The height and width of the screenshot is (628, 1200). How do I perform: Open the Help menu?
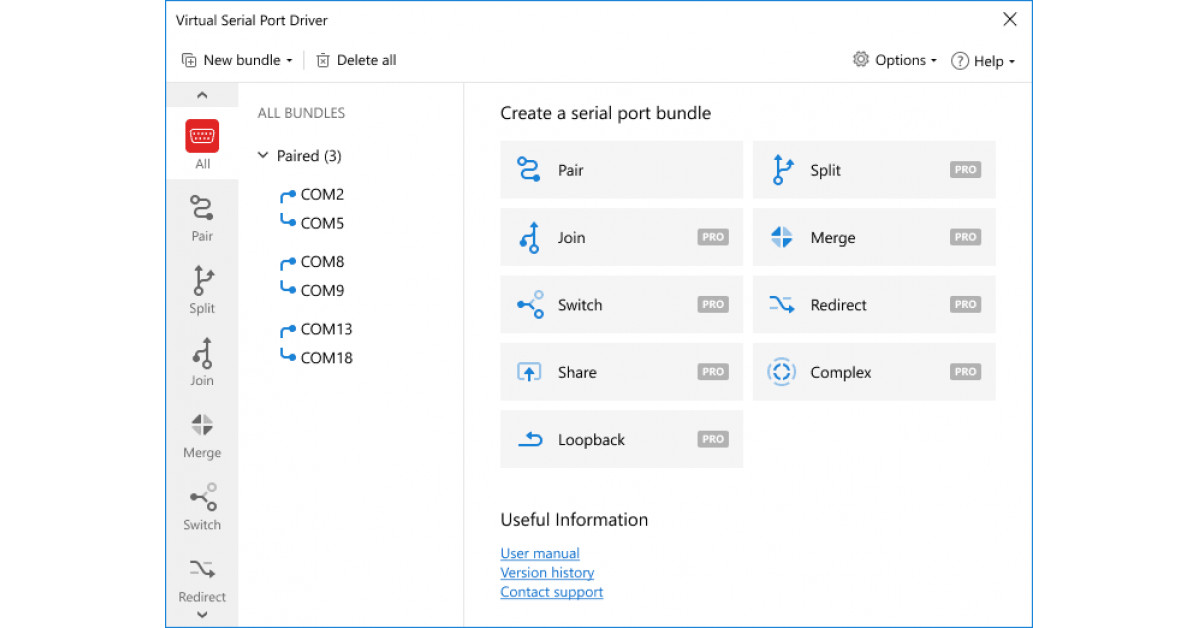pyautogui.click(x=983, y=60)
